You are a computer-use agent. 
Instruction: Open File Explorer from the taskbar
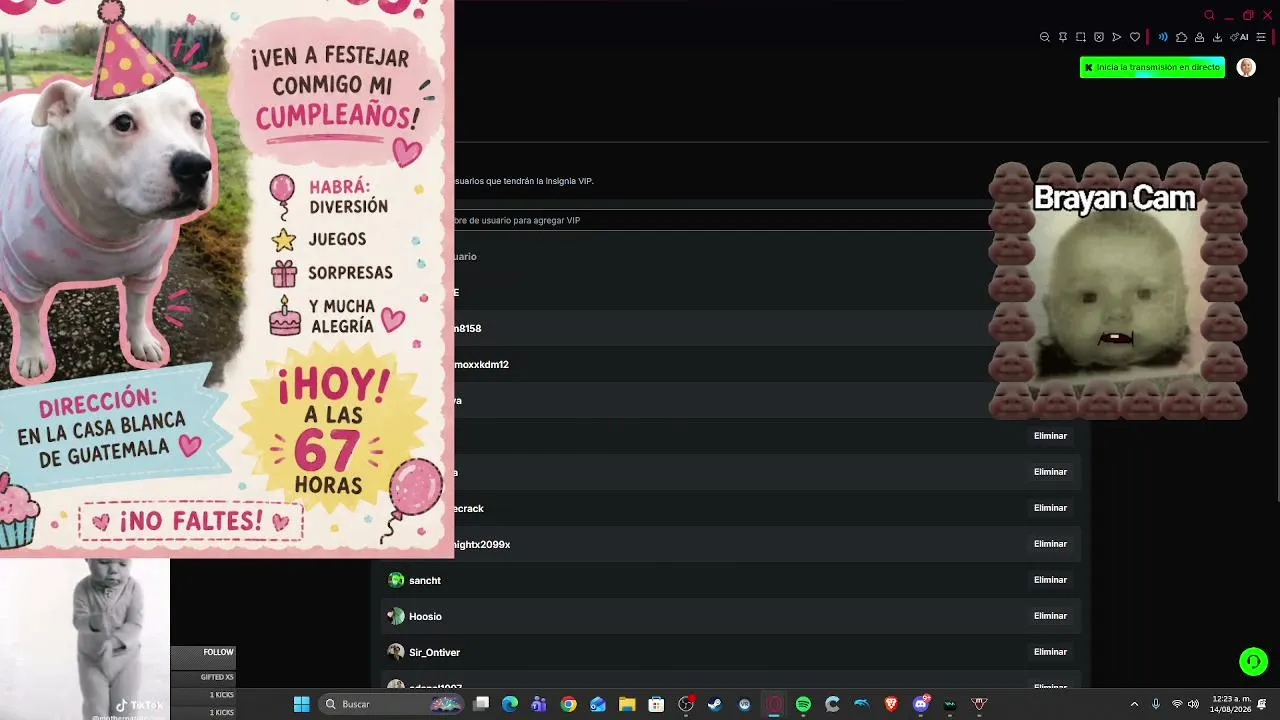pos(627,704)
